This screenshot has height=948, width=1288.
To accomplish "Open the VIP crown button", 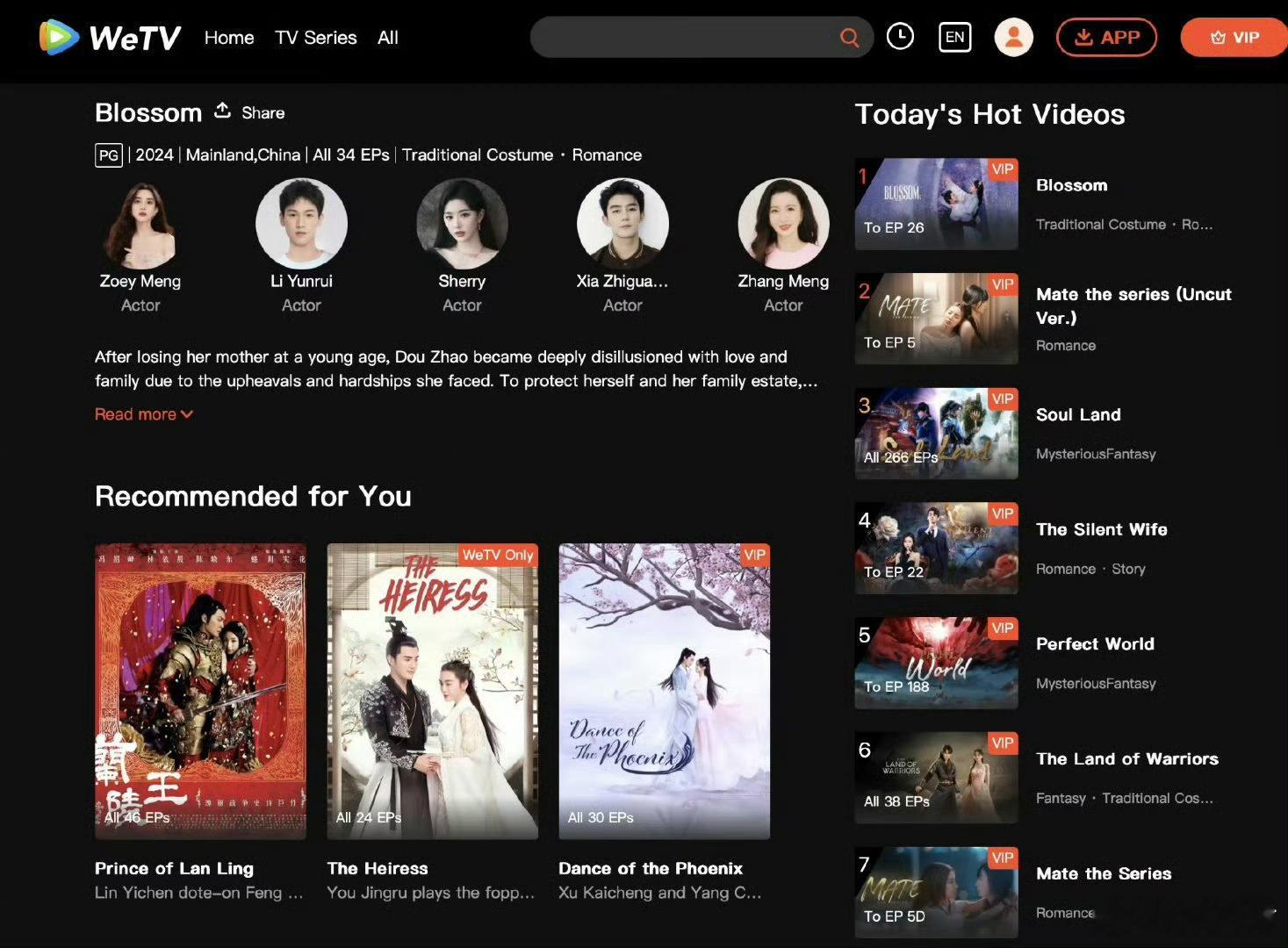I will coord(1234,38).
